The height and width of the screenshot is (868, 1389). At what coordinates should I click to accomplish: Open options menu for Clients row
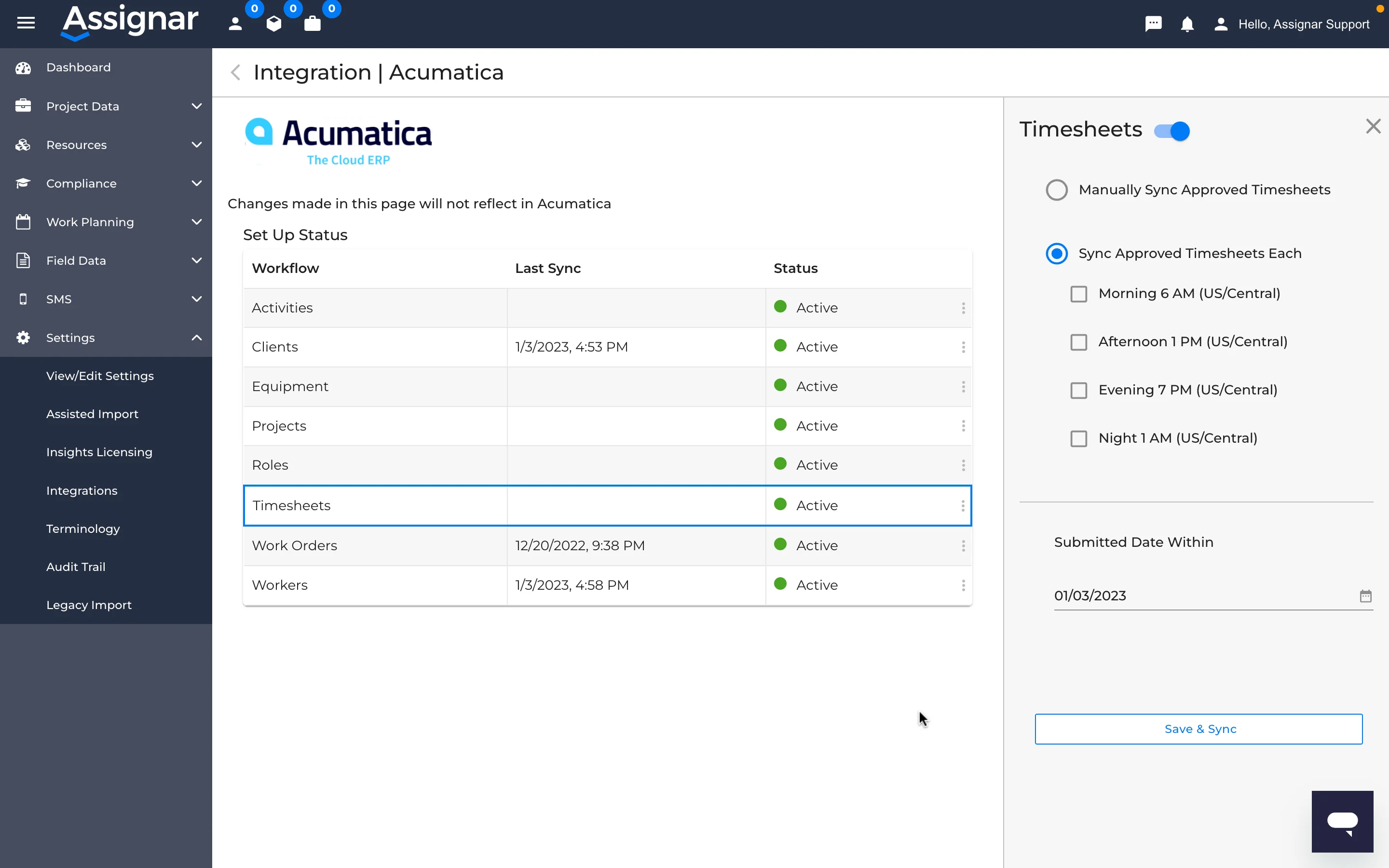tap(963, 347)
